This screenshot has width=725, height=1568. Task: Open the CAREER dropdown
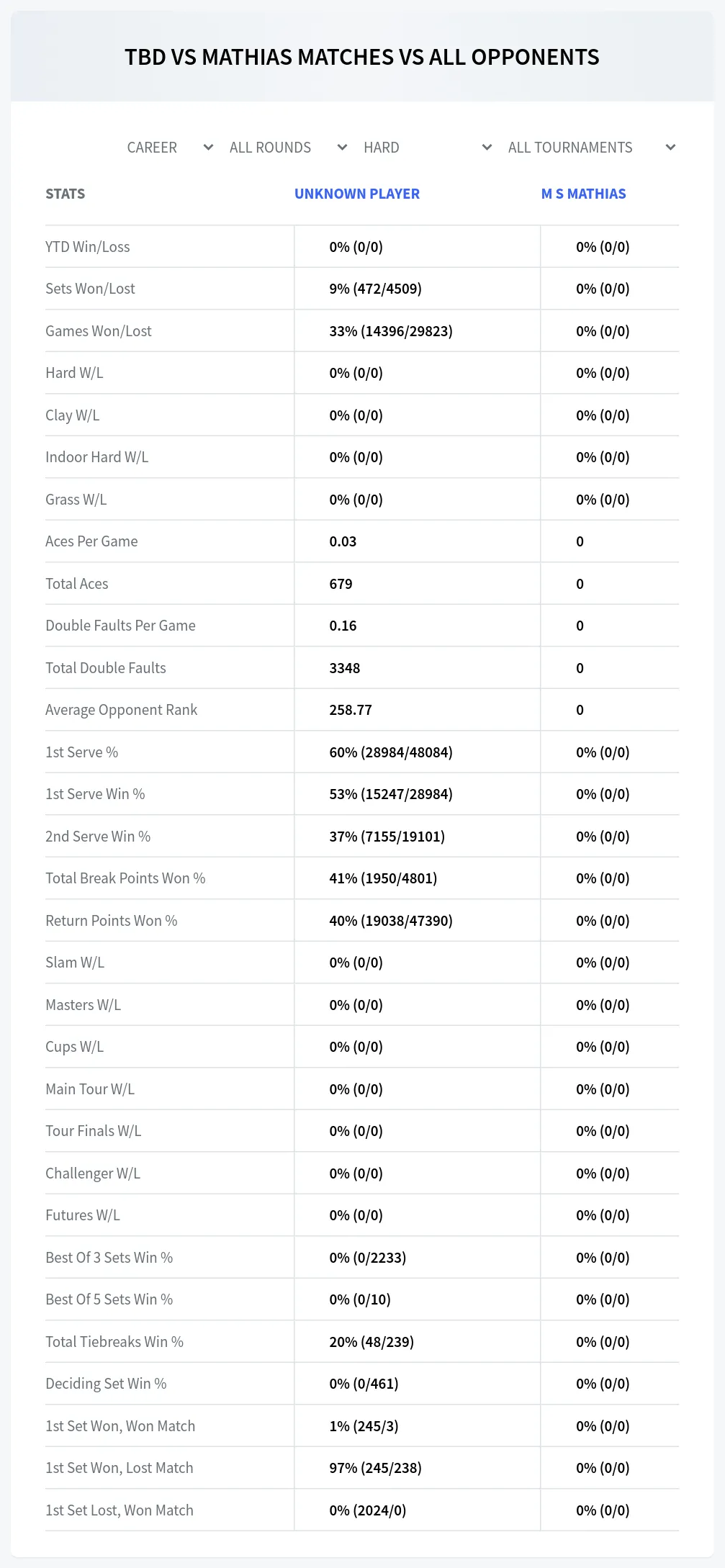(170, 148)
